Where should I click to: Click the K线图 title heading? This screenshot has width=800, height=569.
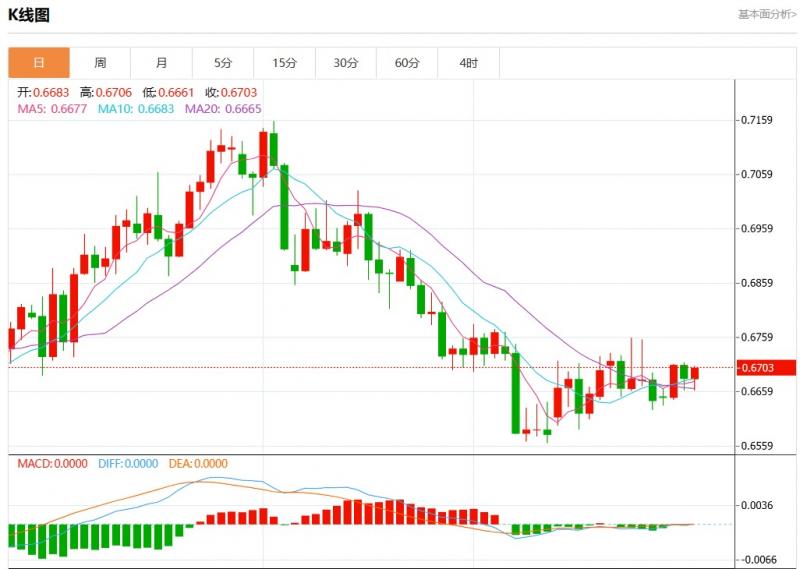(29, 15)
